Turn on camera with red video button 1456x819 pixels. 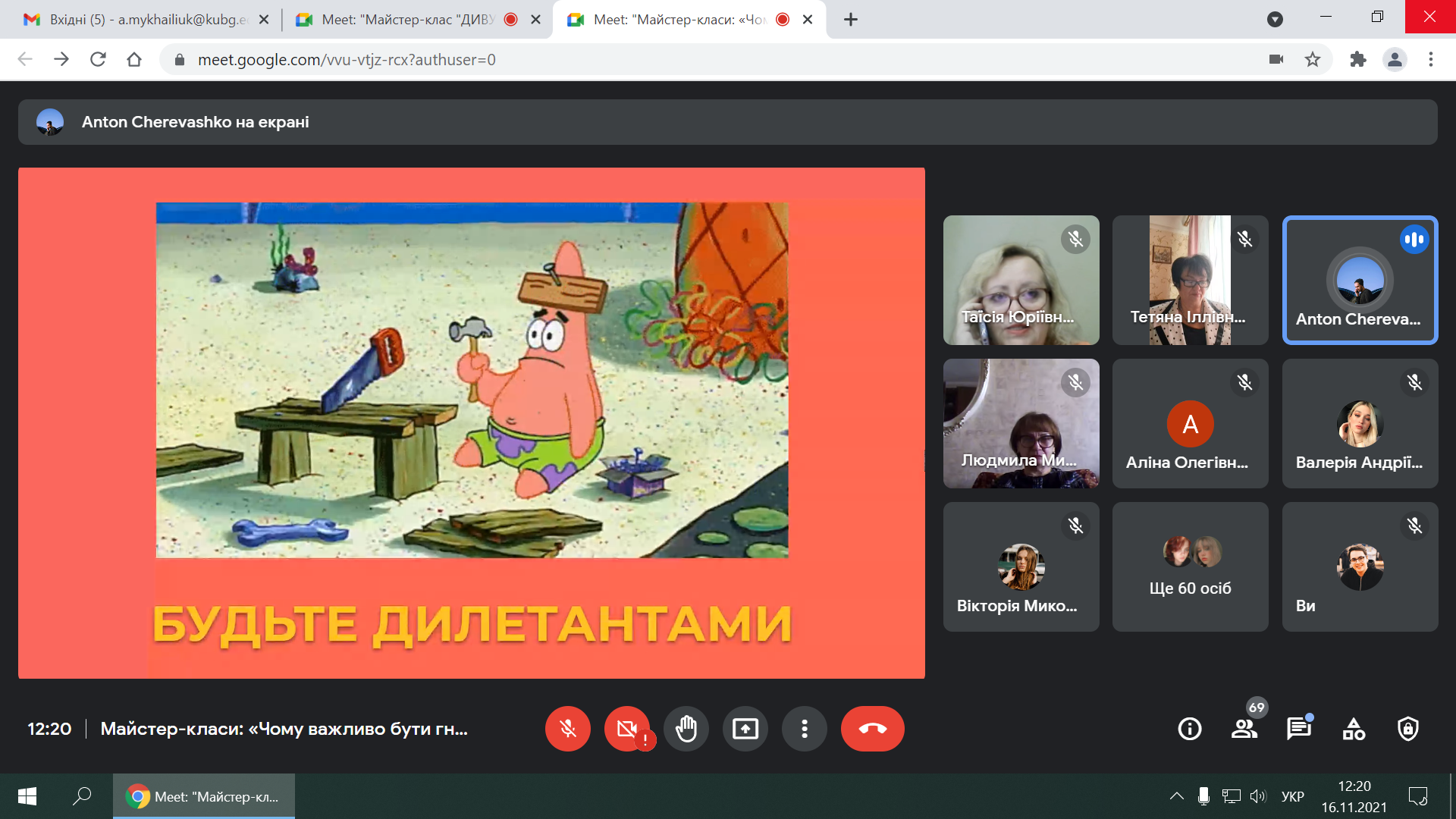[627, 729]
